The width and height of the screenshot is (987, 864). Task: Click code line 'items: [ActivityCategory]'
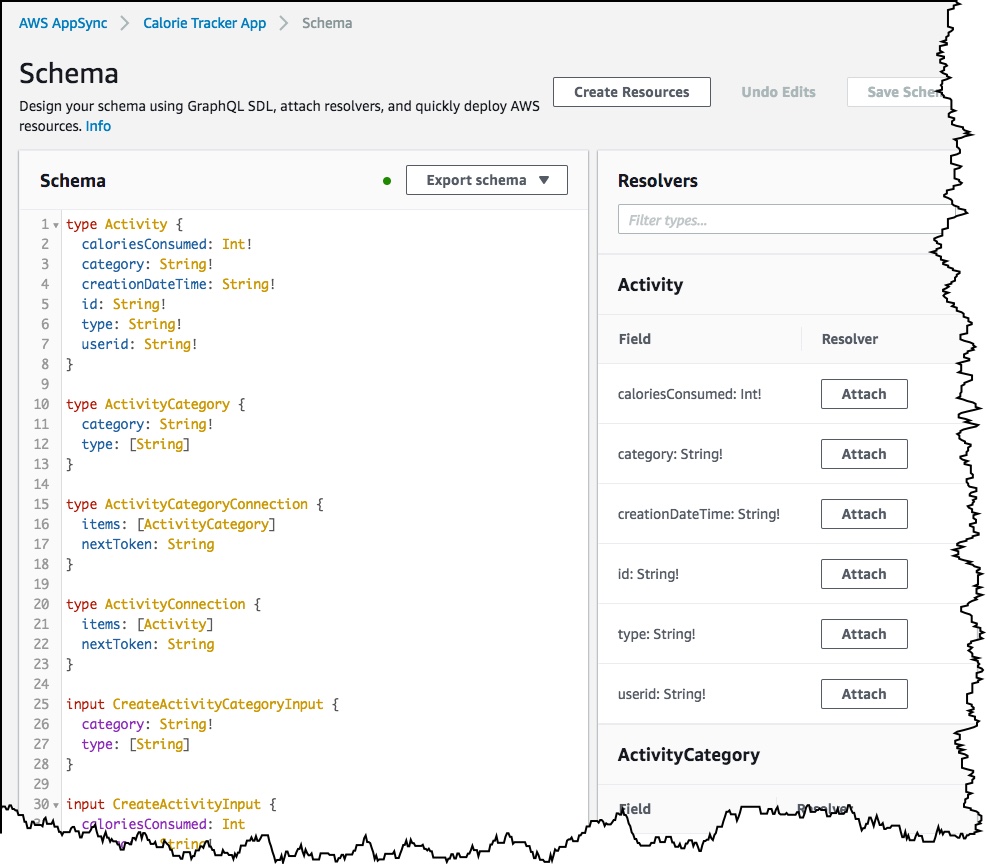point(178,524)
